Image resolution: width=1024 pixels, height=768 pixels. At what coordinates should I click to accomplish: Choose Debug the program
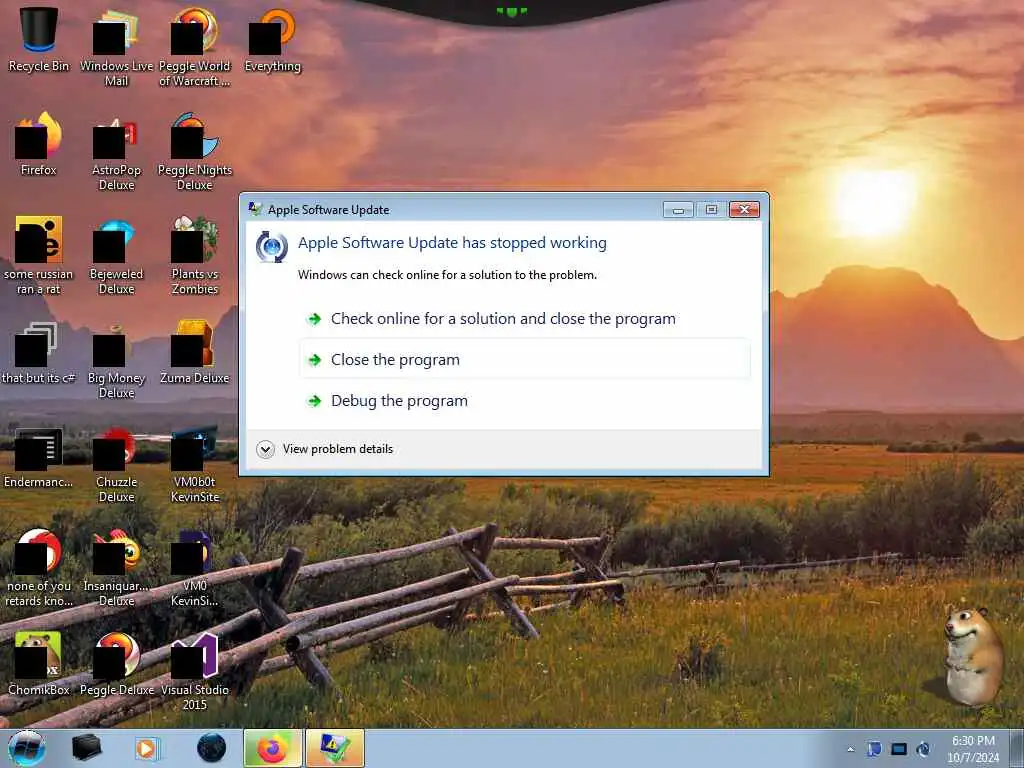coord(524,401)
